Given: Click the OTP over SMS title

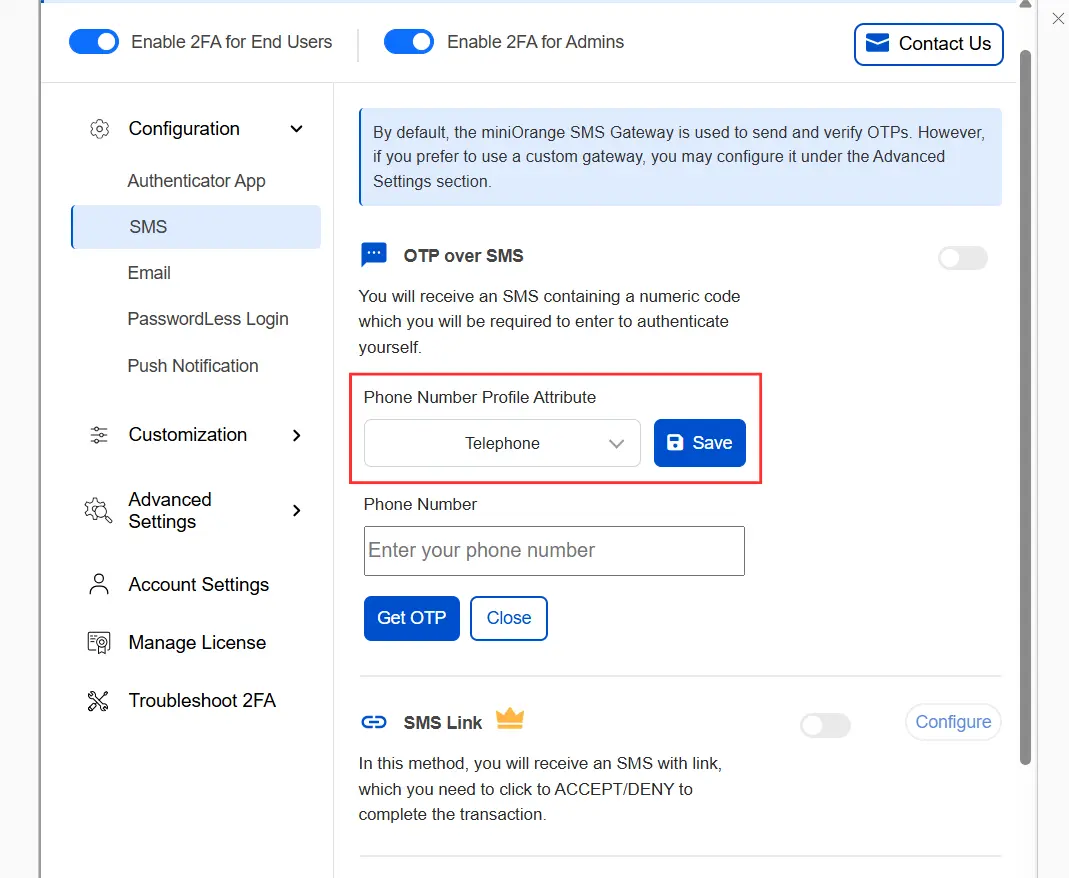Looking at the screenshot, I should click(x=464, y=256).
